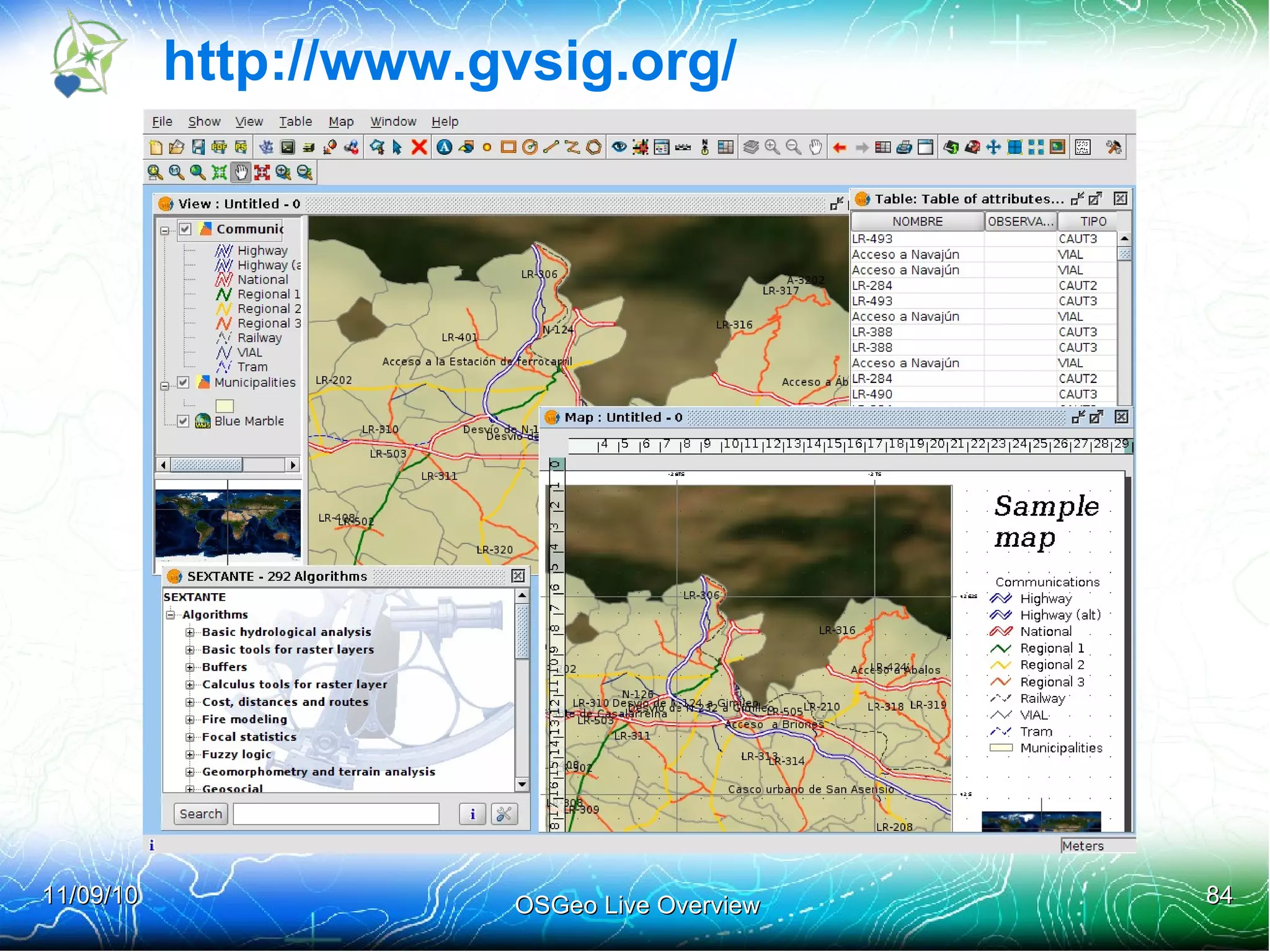The image size is (1270, 952).
Task: Collapse the Algorithms tree node
Action: click(171, 614)
